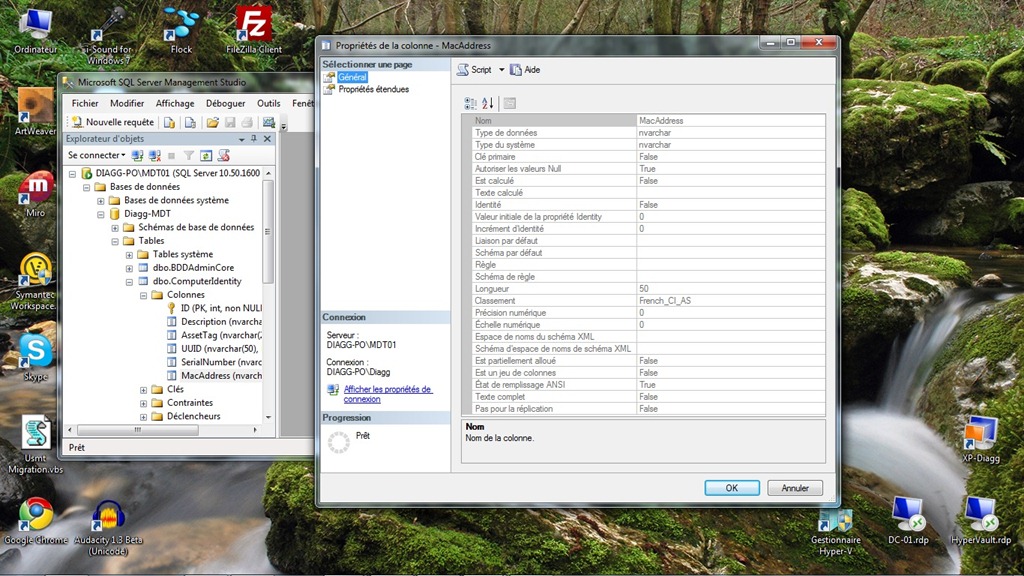
Task: Open the DC-01.rdp desktop shortcut
Action: point(908,520)
